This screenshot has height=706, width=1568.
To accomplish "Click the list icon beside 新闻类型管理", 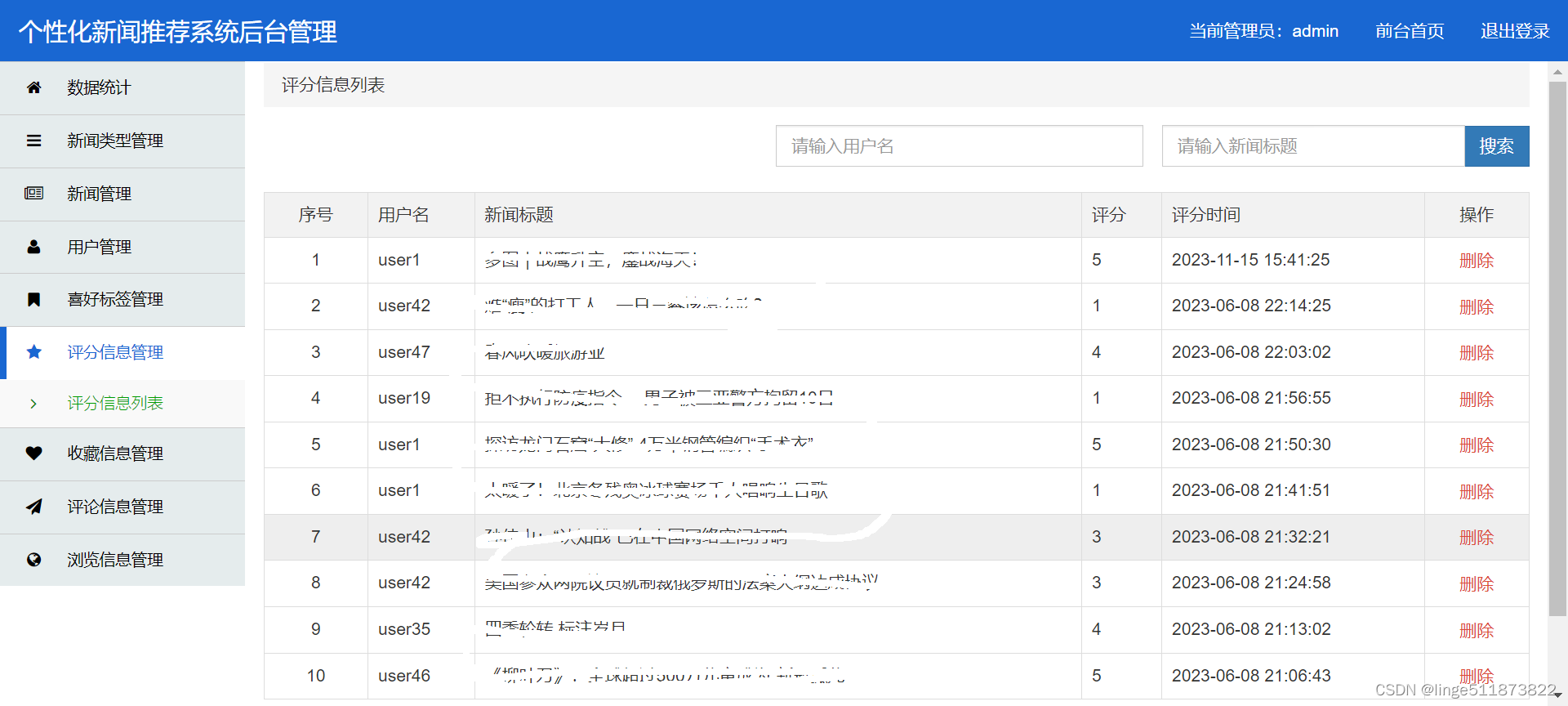I will tap(33, 141).
